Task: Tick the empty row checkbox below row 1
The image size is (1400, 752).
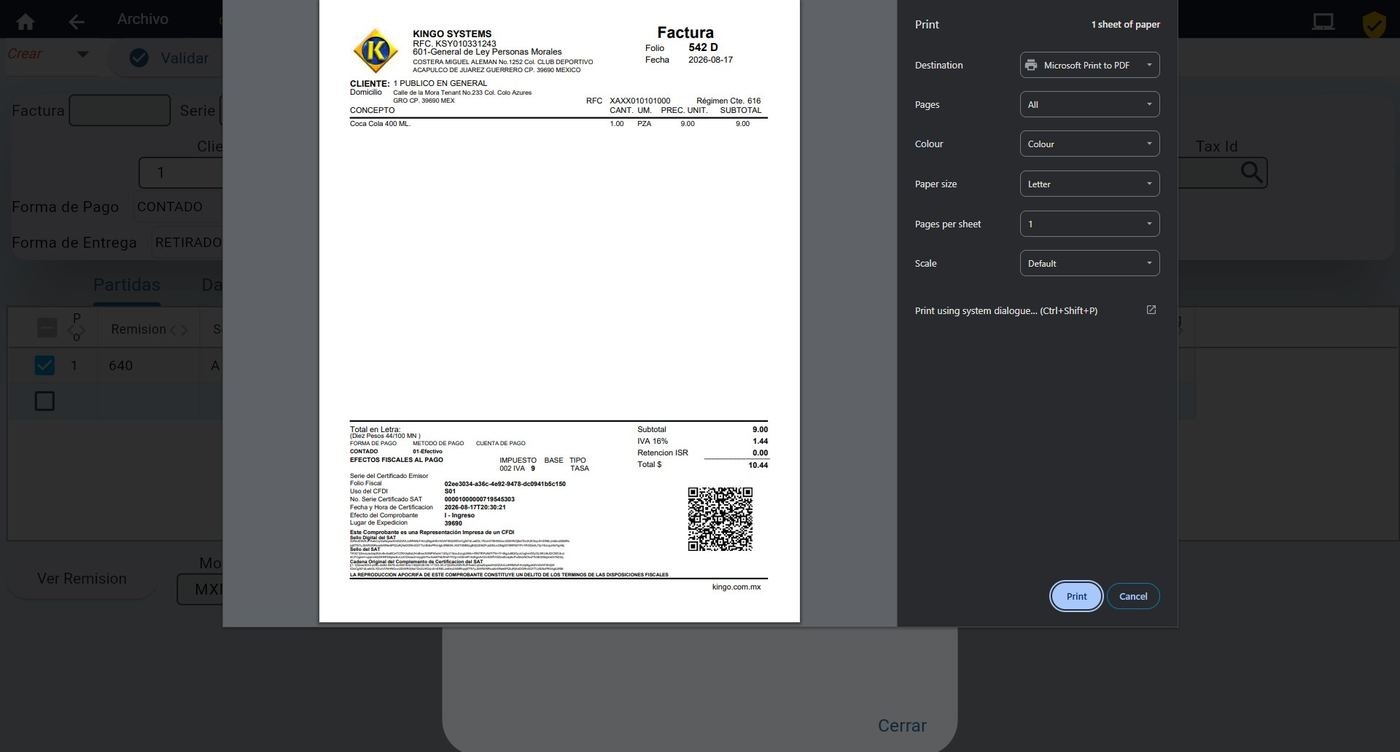Action: [x=44, y=401]
